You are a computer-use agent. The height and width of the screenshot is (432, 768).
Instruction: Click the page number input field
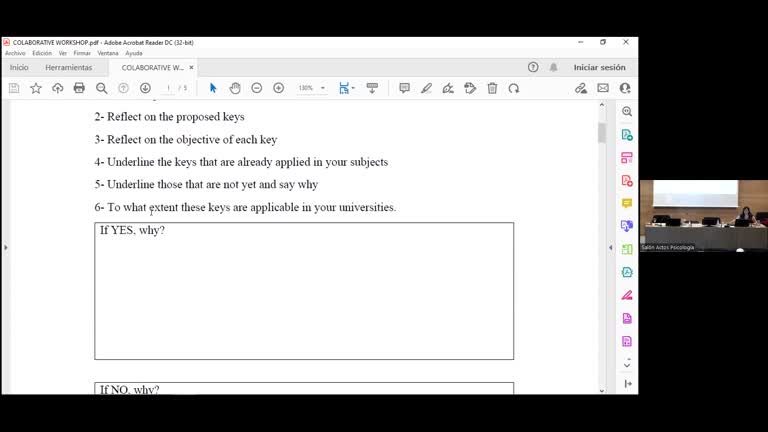(169, 88)
